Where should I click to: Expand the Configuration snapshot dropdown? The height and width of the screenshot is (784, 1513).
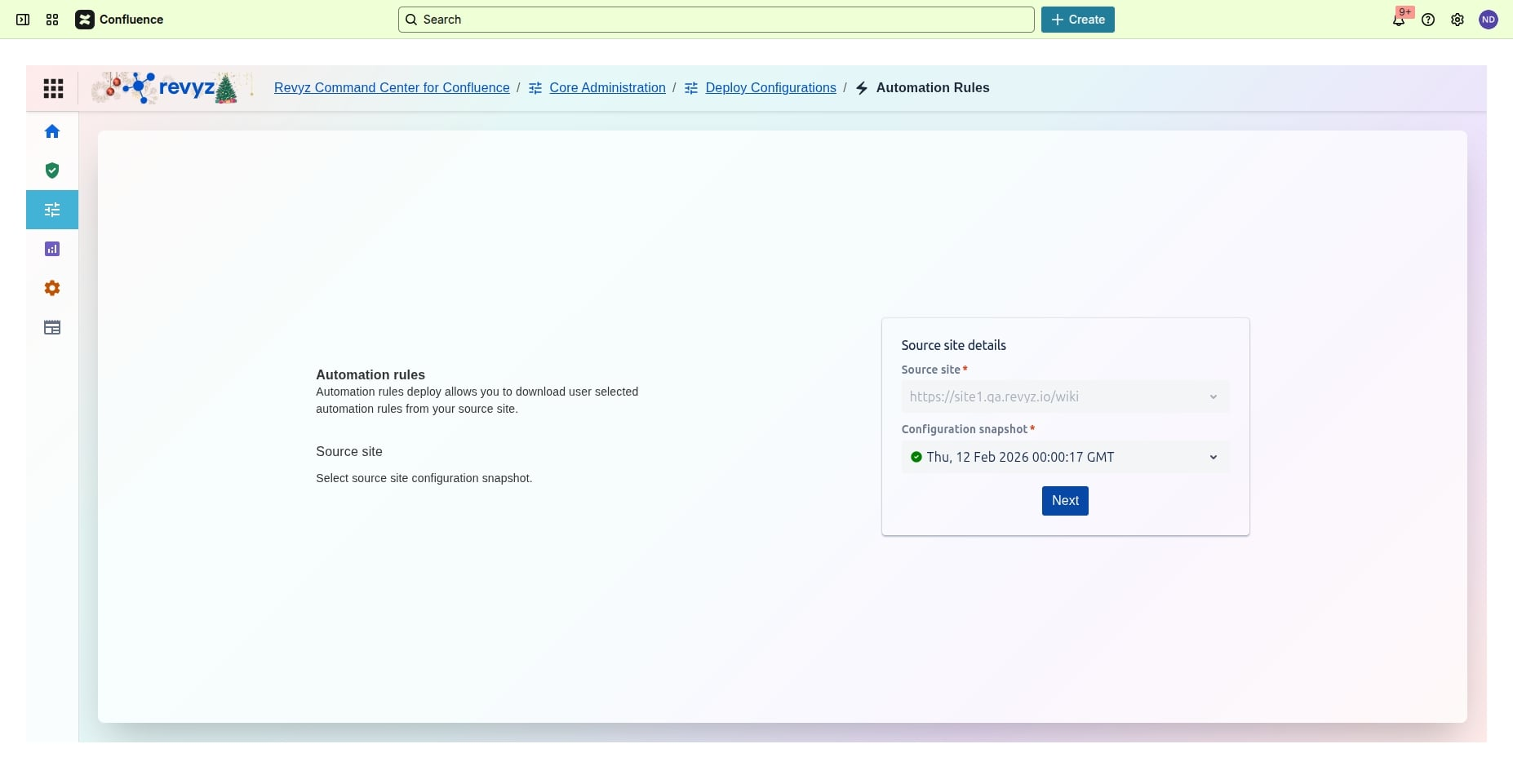tap(1065, 457)
